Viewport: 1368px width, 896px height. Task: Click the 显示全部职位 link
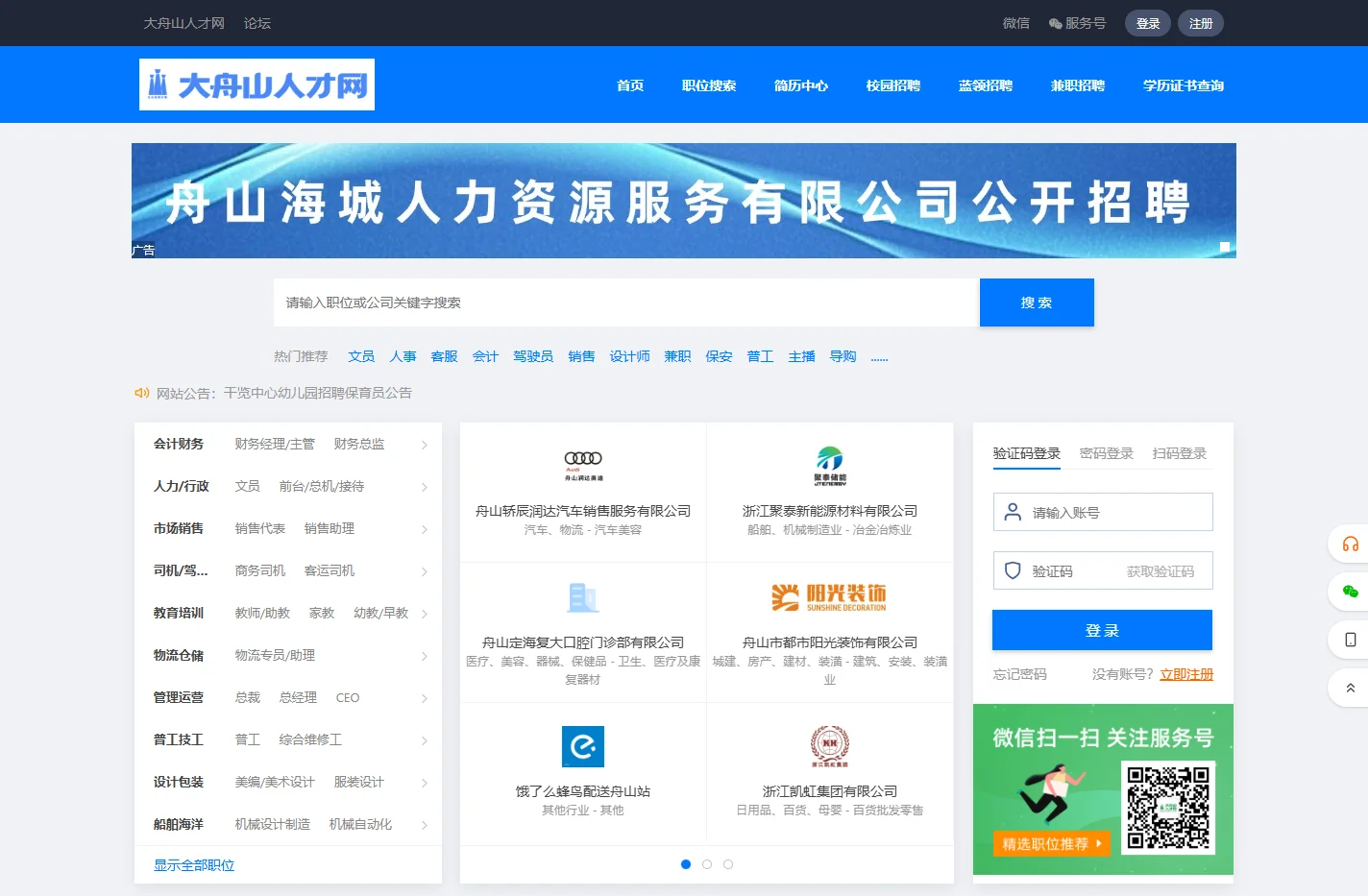(194, 865)
